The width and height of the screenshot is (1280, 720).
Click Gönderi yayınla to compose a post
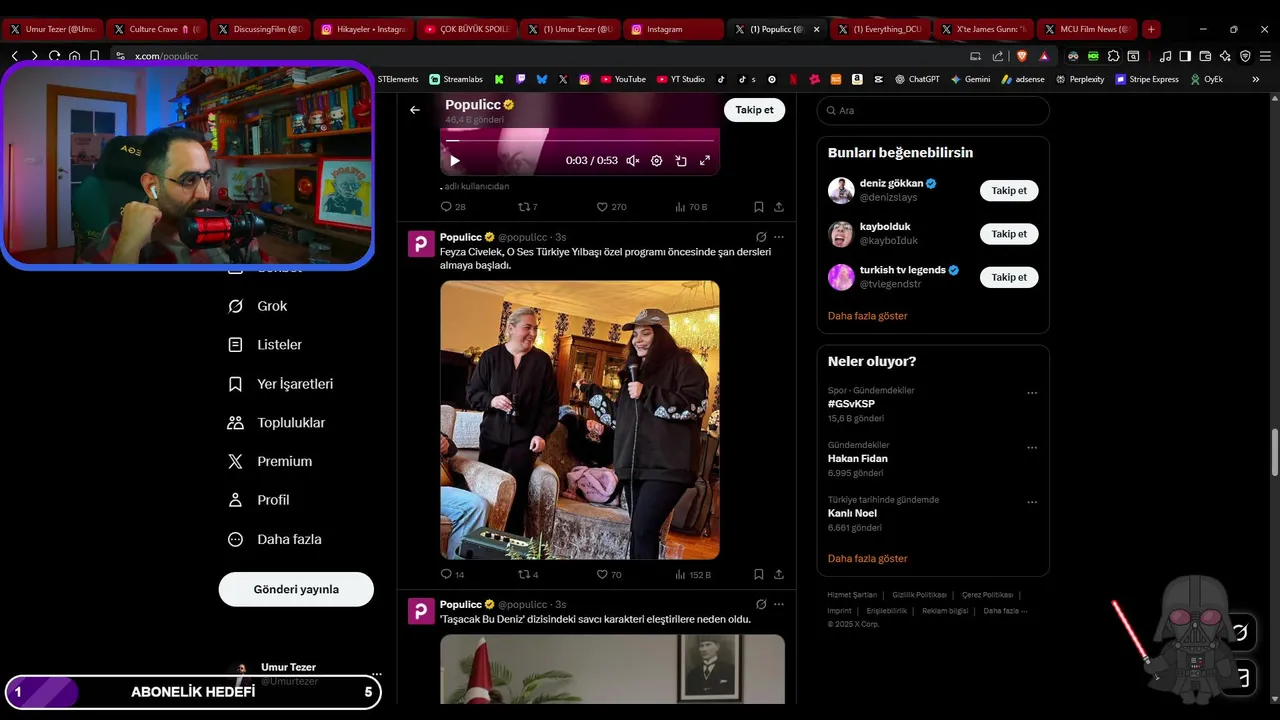point(296,589)
